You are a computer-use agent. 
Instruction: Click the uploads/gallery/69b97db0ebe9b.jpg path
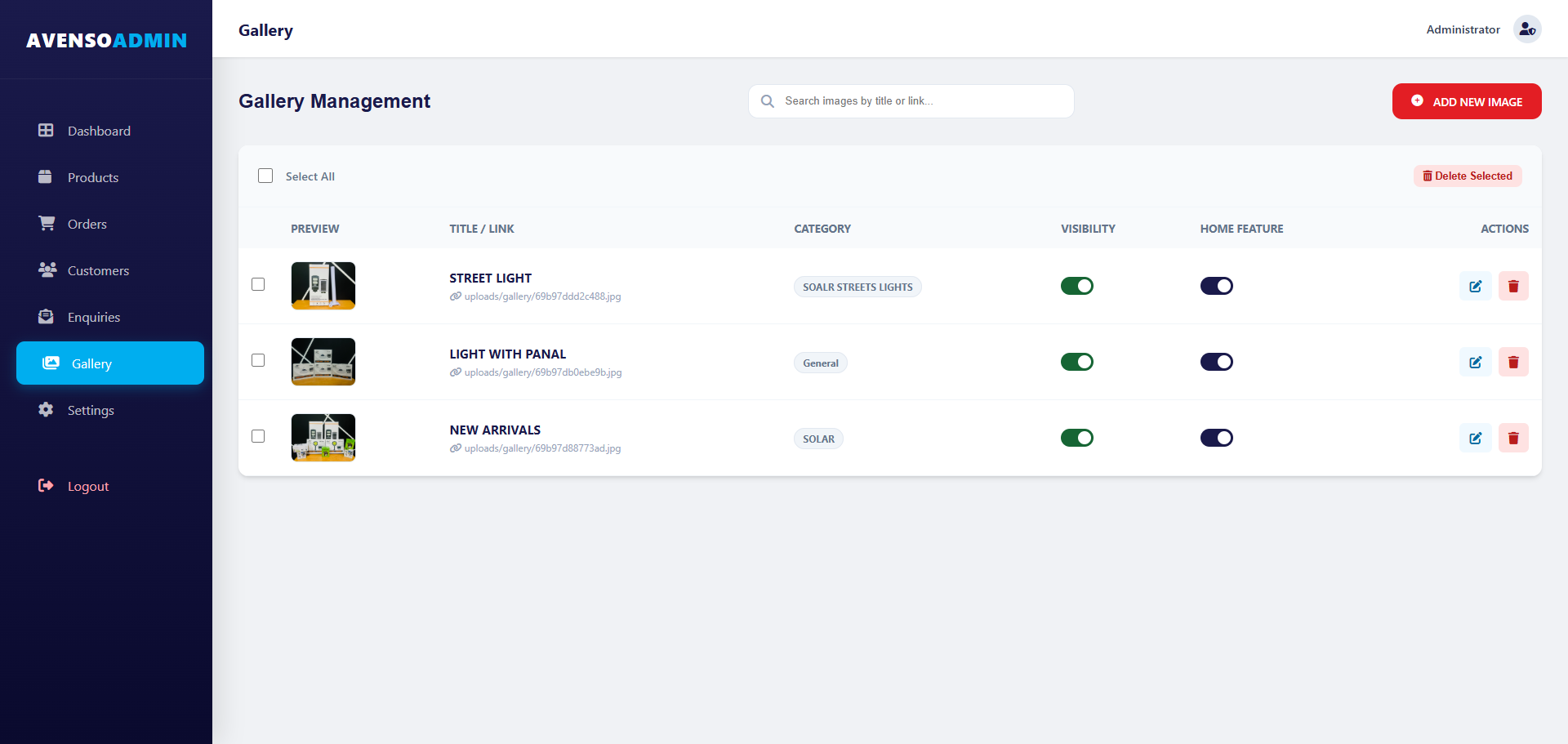pos(543,372)
